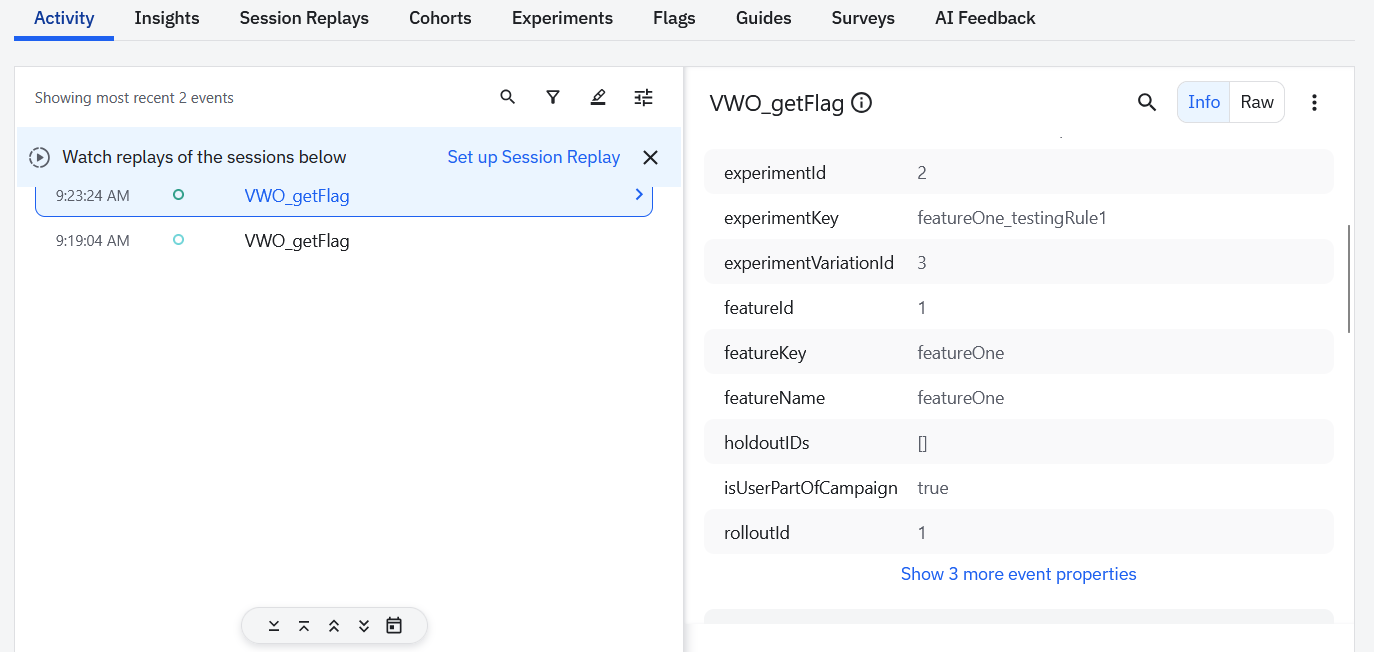Click the highlighter icon above the event list
This screenshot has width=1374, height=652.
[598, 97]
